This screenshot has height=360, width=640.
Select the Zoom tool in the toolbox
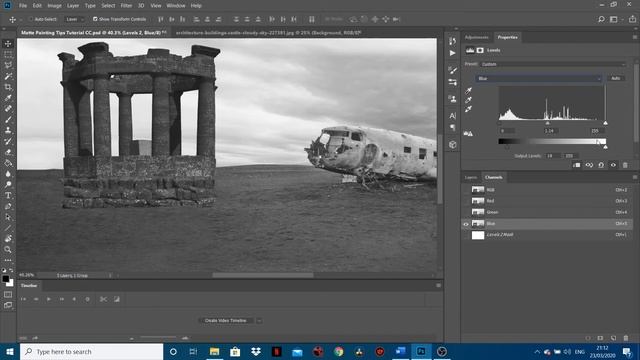coord(8,249)
